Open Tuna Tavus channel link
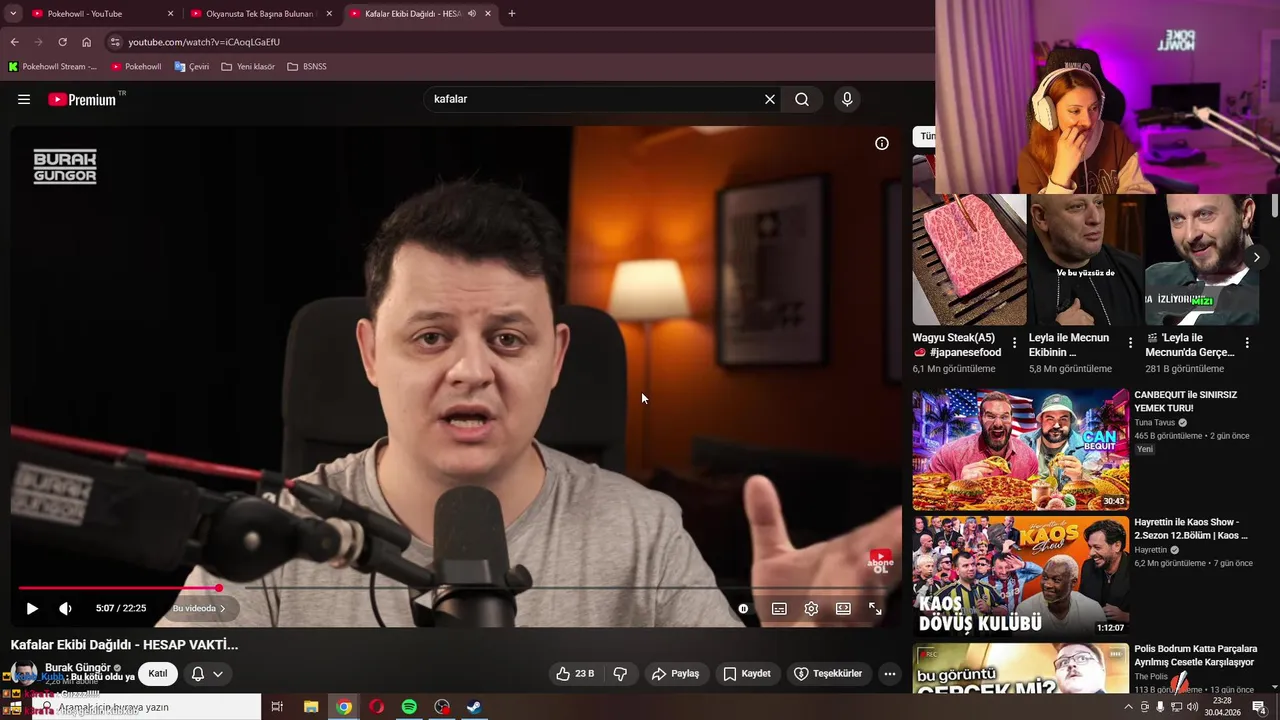The image size is (1280, 720). tap(1155, 423)
